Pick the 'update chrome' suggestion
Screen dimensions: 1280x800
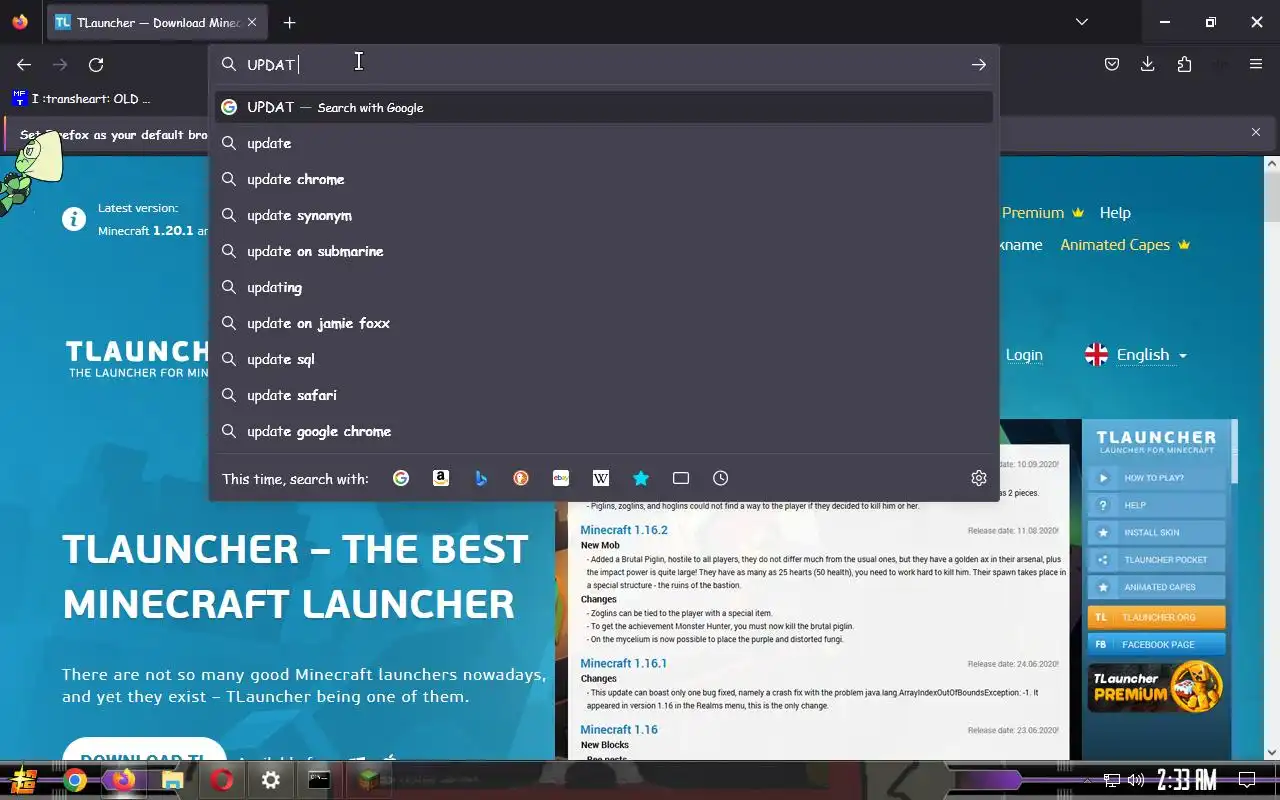coord(604,179)
